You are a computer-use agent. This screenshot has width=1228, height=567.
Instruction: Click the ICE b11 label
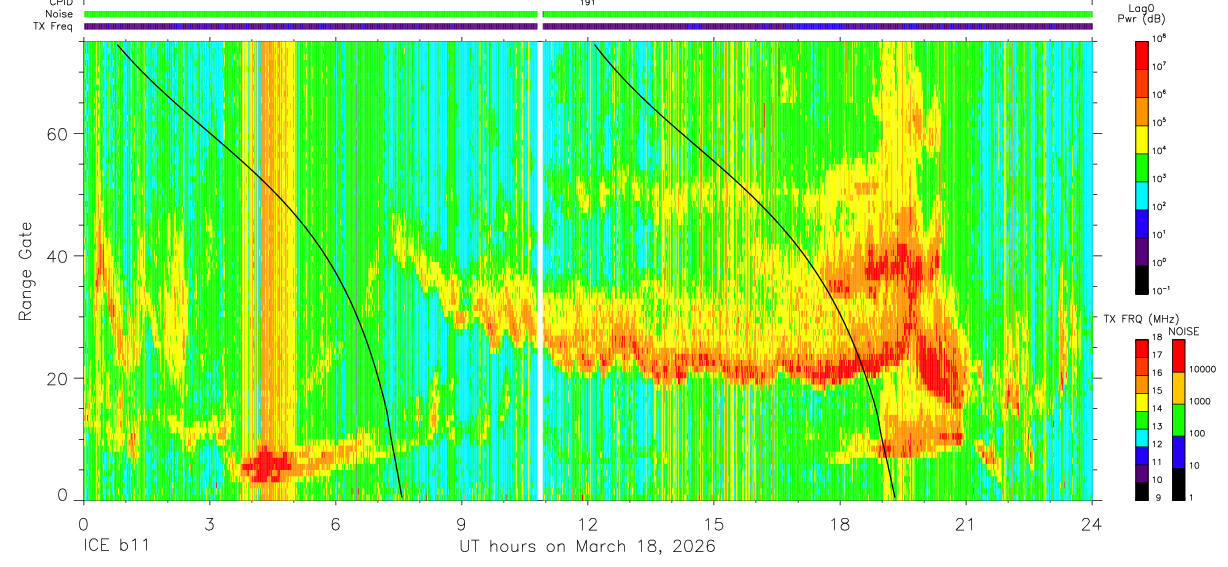[116, 547]
